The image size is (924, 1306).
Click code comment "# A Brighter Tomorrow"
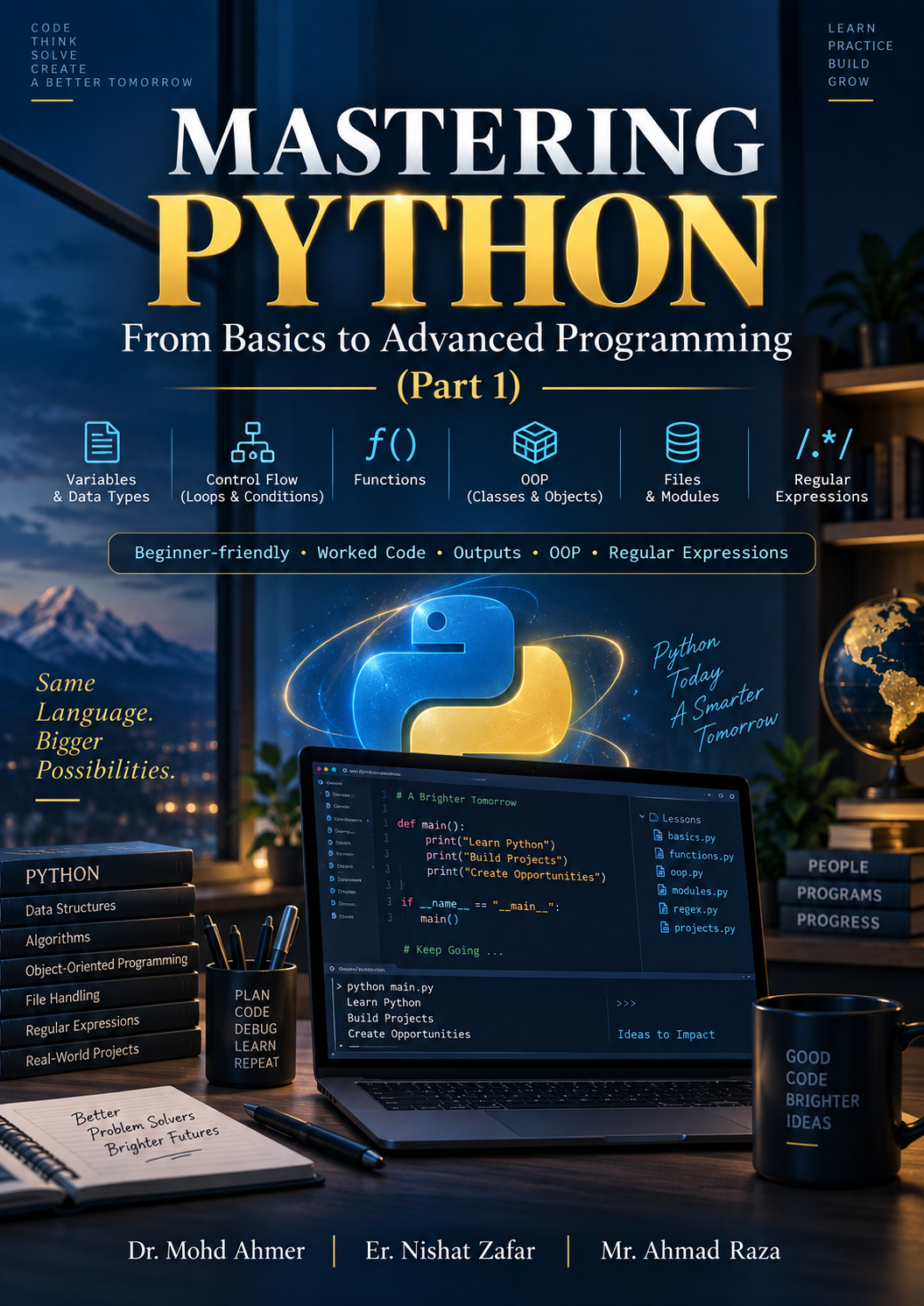pyautogui.click(x=456, y=799)
